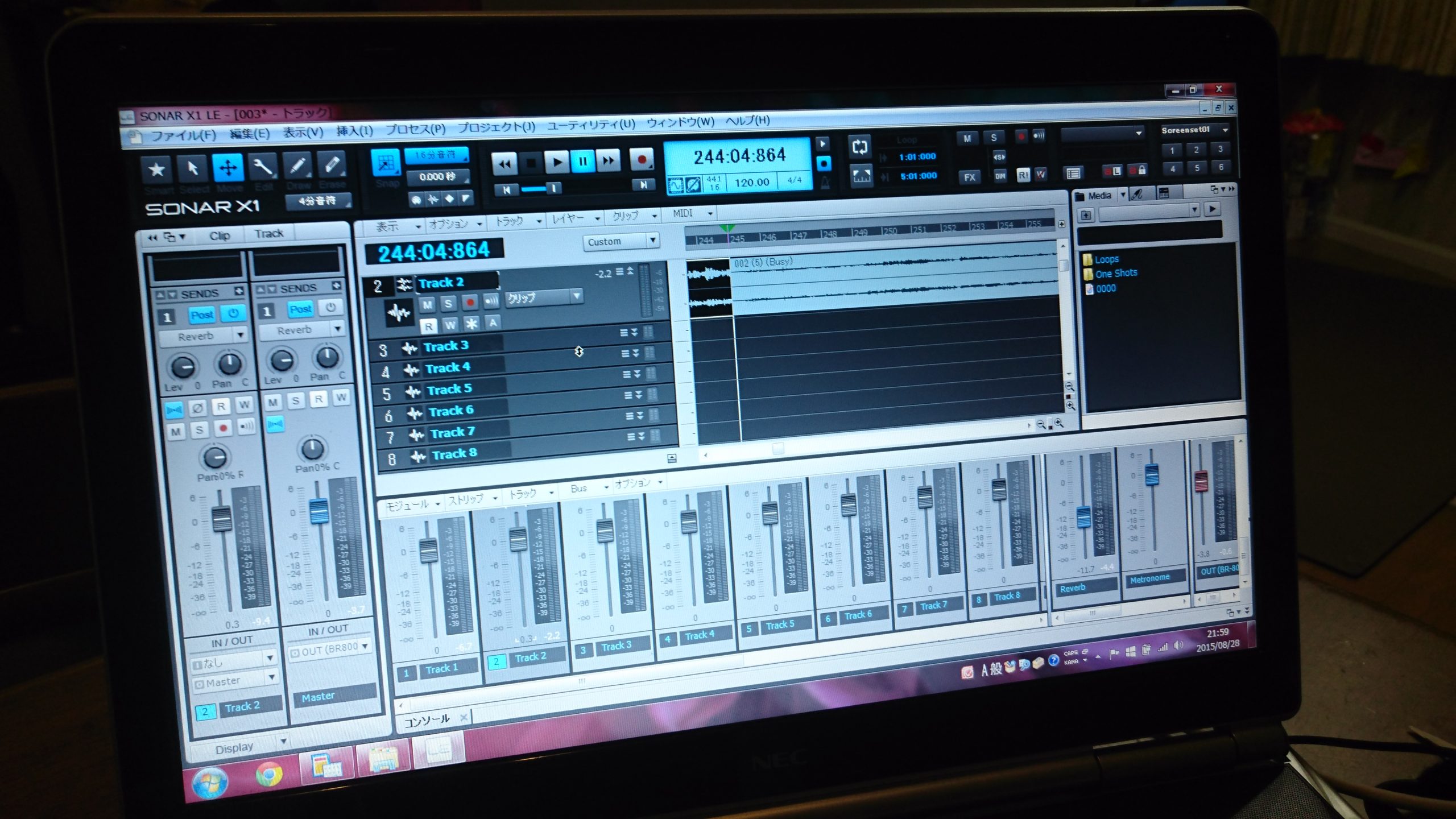Select the Erase tool
This screenshot has height=819, width=1456.
pos(332,164)
